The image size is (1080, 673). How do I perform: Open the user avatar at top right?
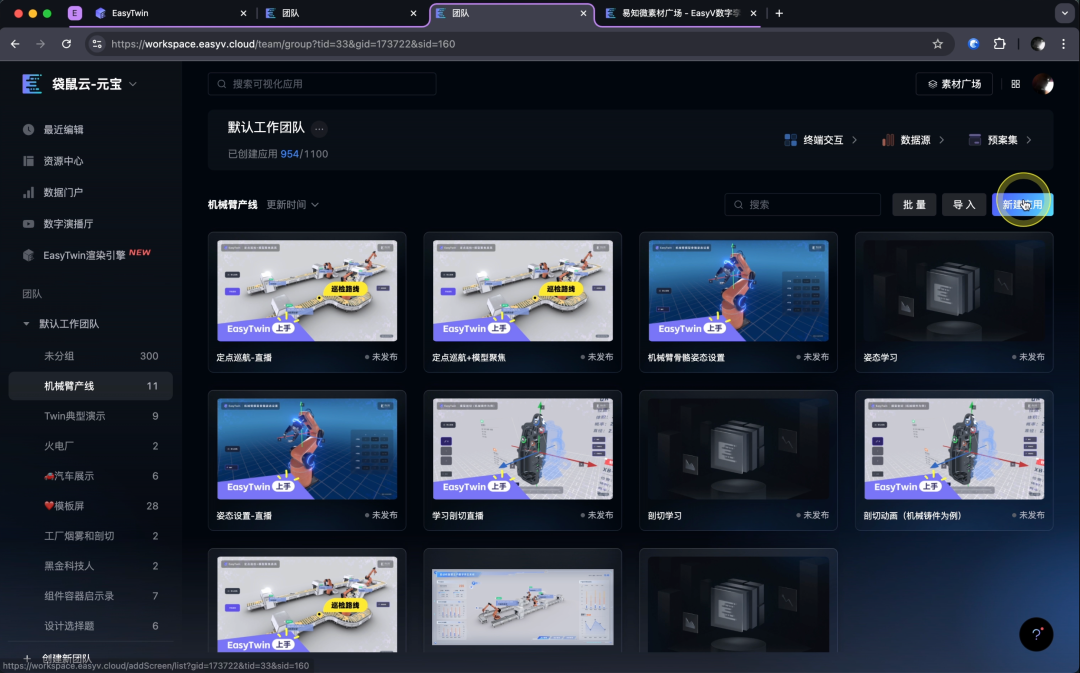point(1043,84)
